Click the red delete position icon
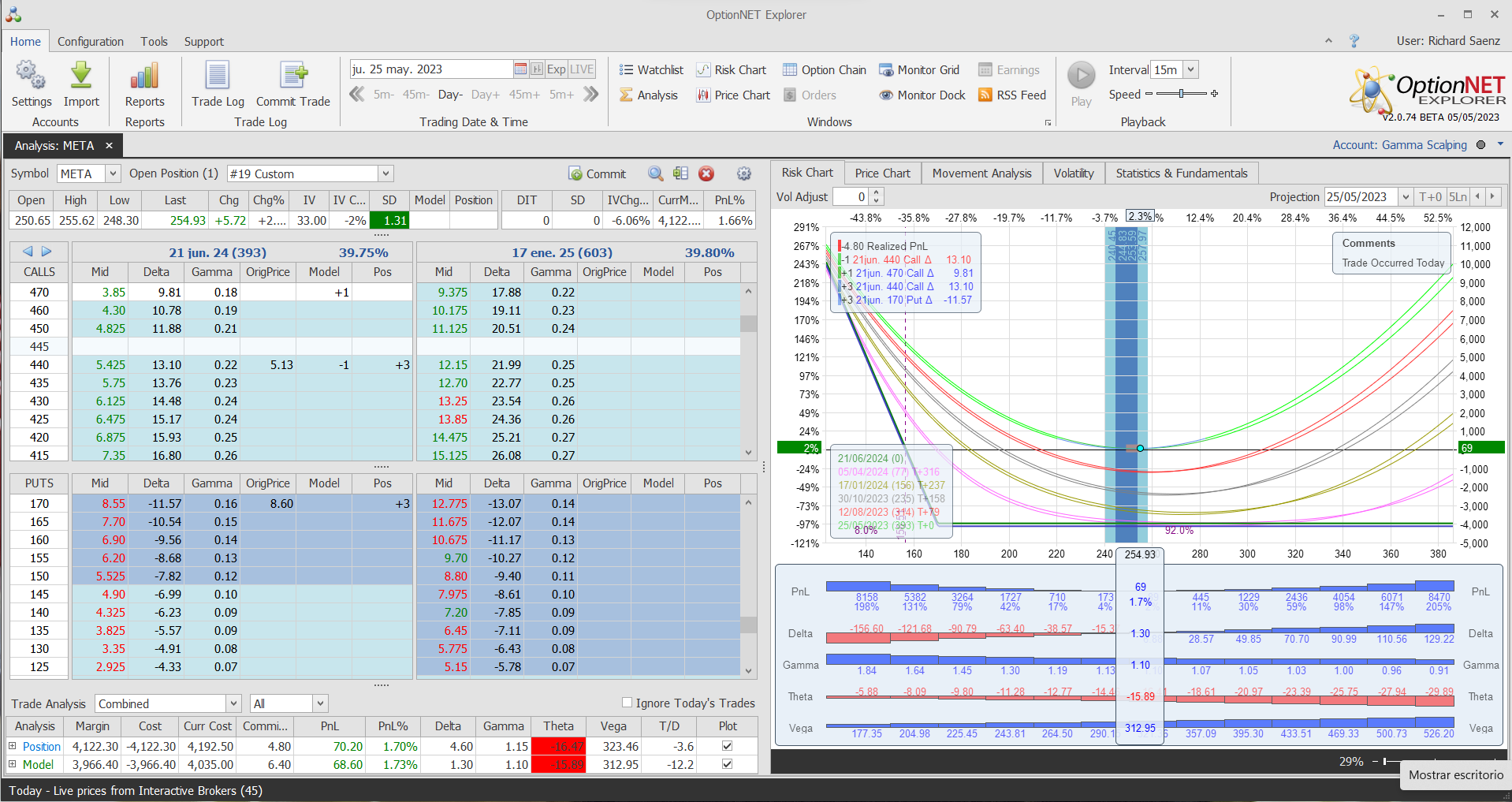 [706, 173]
